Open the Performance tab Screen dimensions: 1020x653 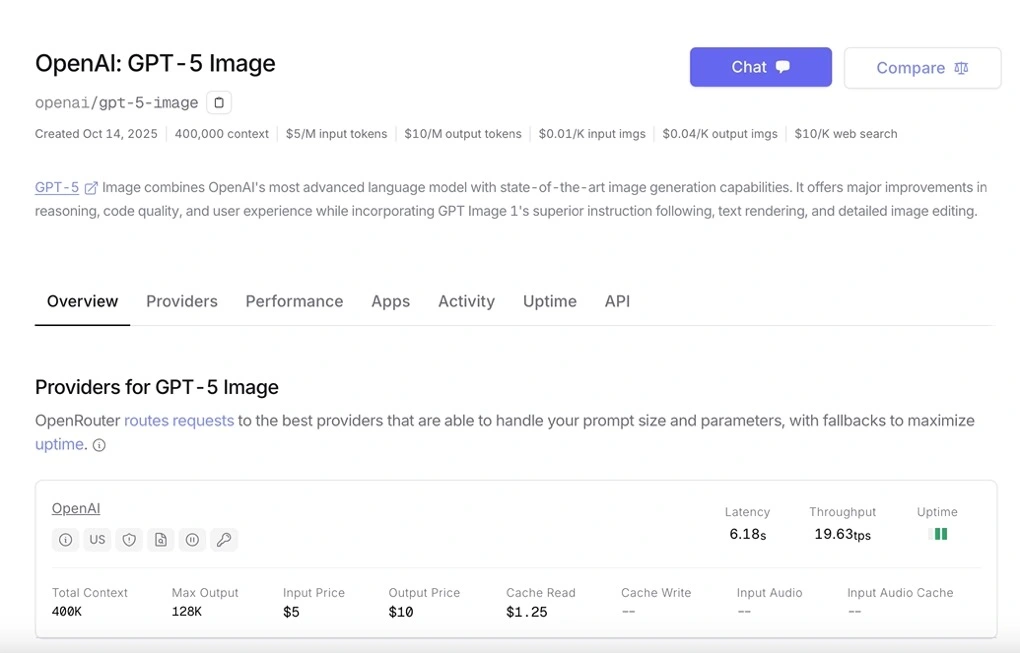pyautogui.click(x=294, y=301)
